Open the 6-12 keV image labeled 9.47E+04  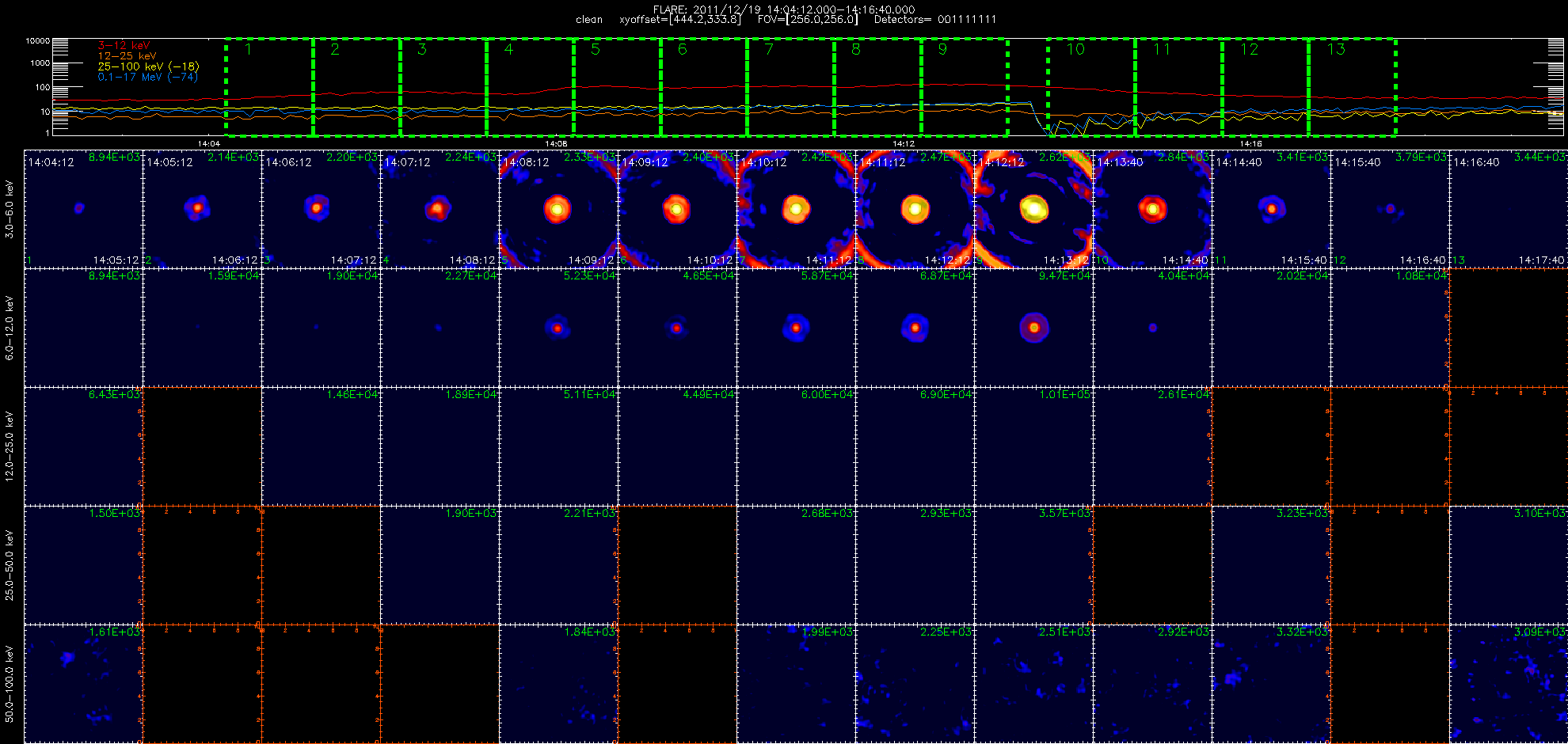click(1033, 328)
